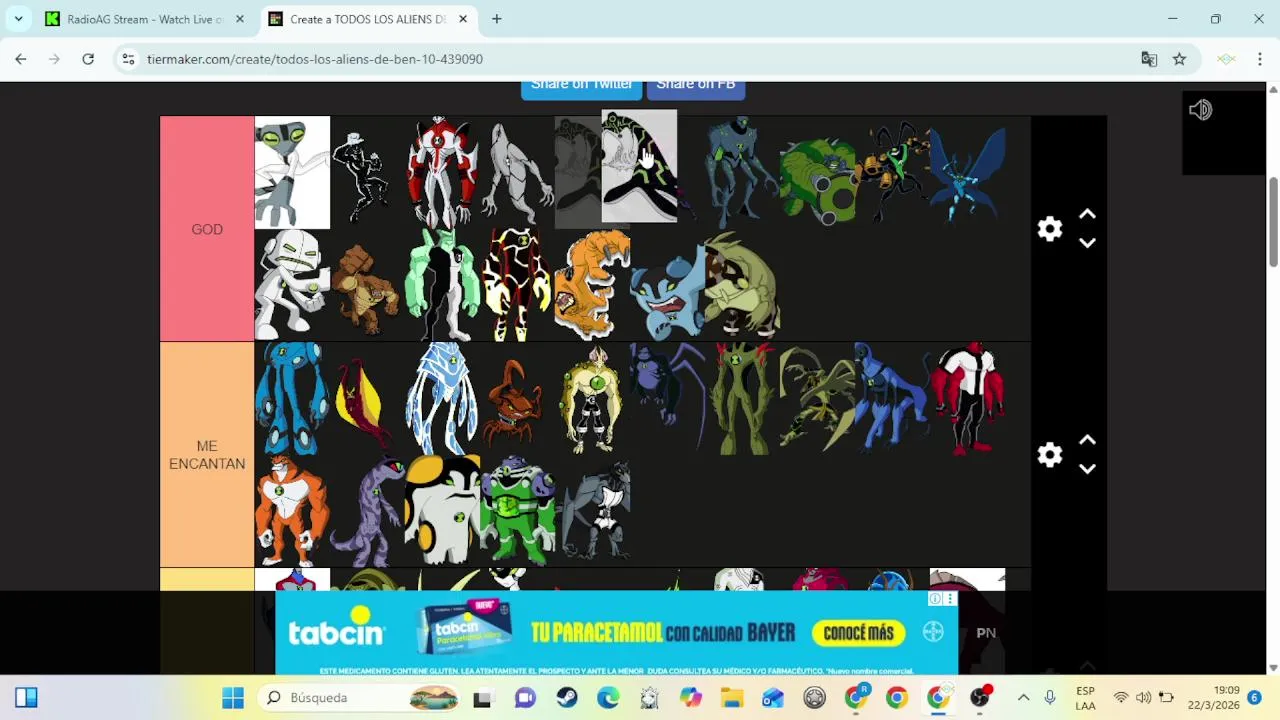The width and height of the screenshot is (1280, 720).
Task: Open settings gear for ME ENCANTAN tier
Action: (1049, 455)
